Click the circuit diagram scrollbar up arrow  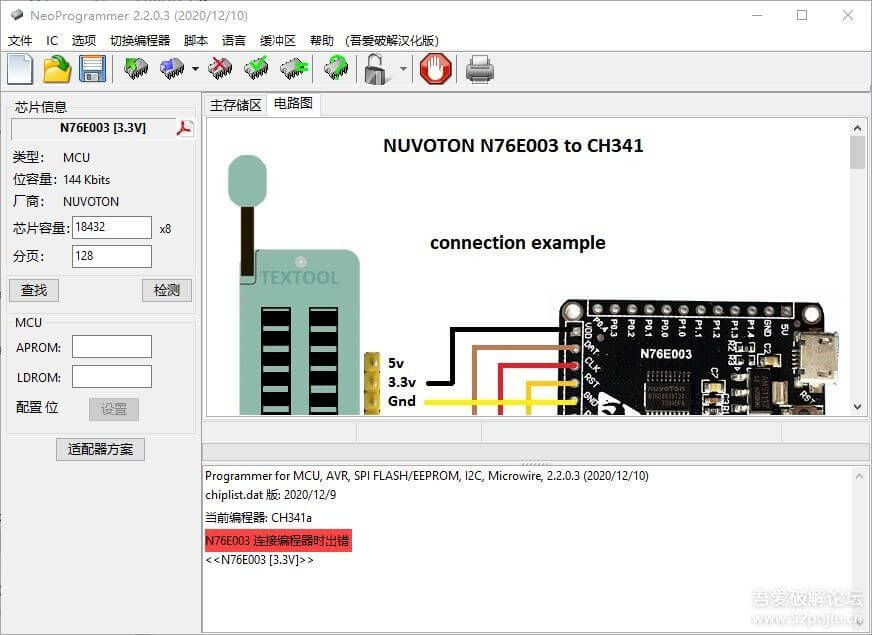[857, 128]
